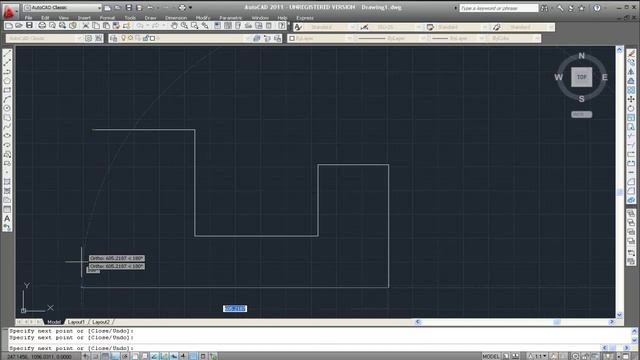Click the Open drawing icon in the Standard toolbar
This screenshot has width=640, height=360.
[x=19, y=26]
